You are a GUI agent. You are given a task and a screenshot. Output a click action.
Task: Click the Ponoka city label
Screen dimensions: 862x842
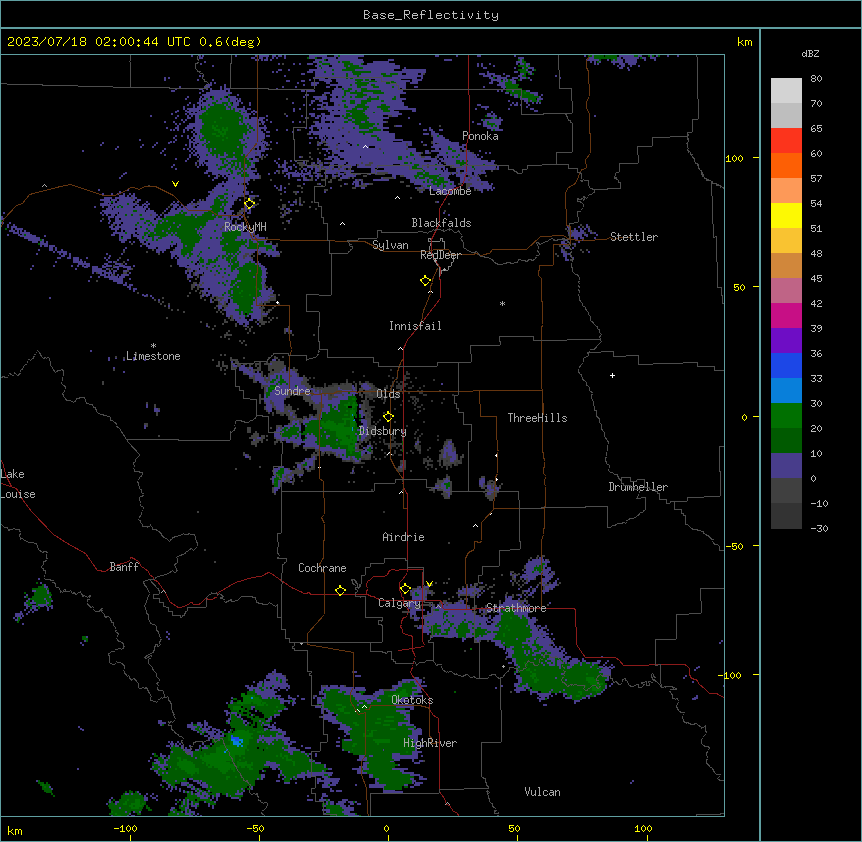click(480, 136)
